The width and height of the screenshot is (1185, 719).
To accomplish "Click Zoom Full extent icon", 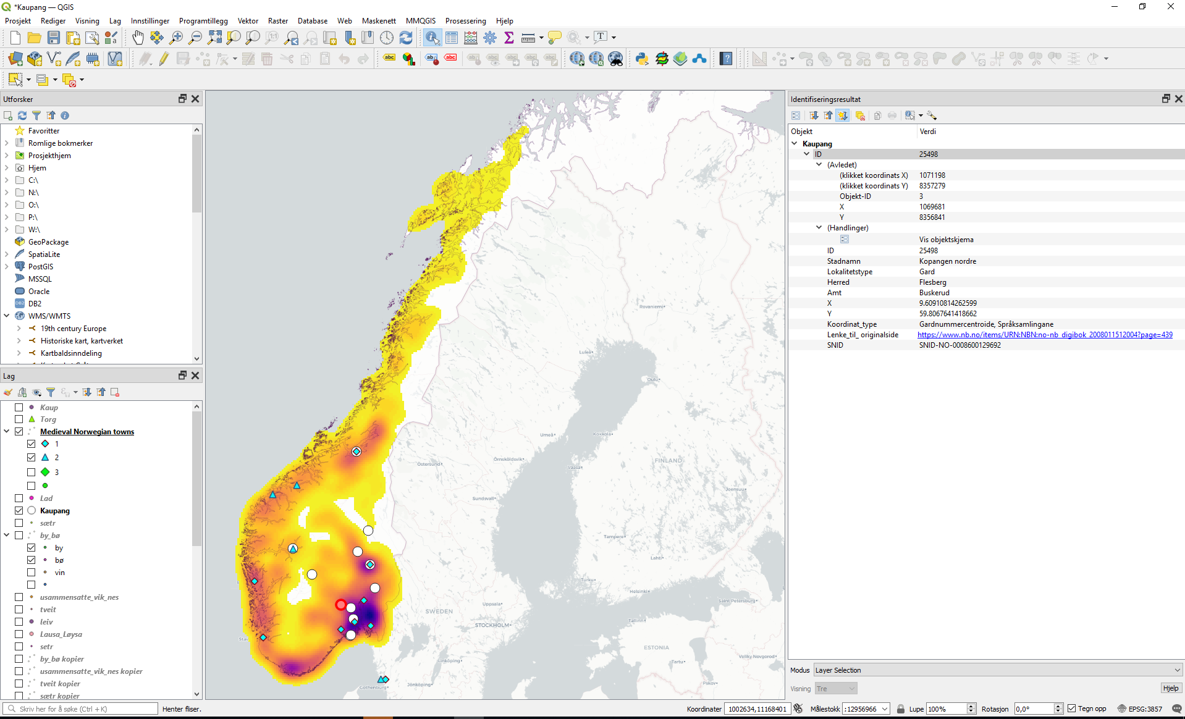I will click(x=215, y=38).
